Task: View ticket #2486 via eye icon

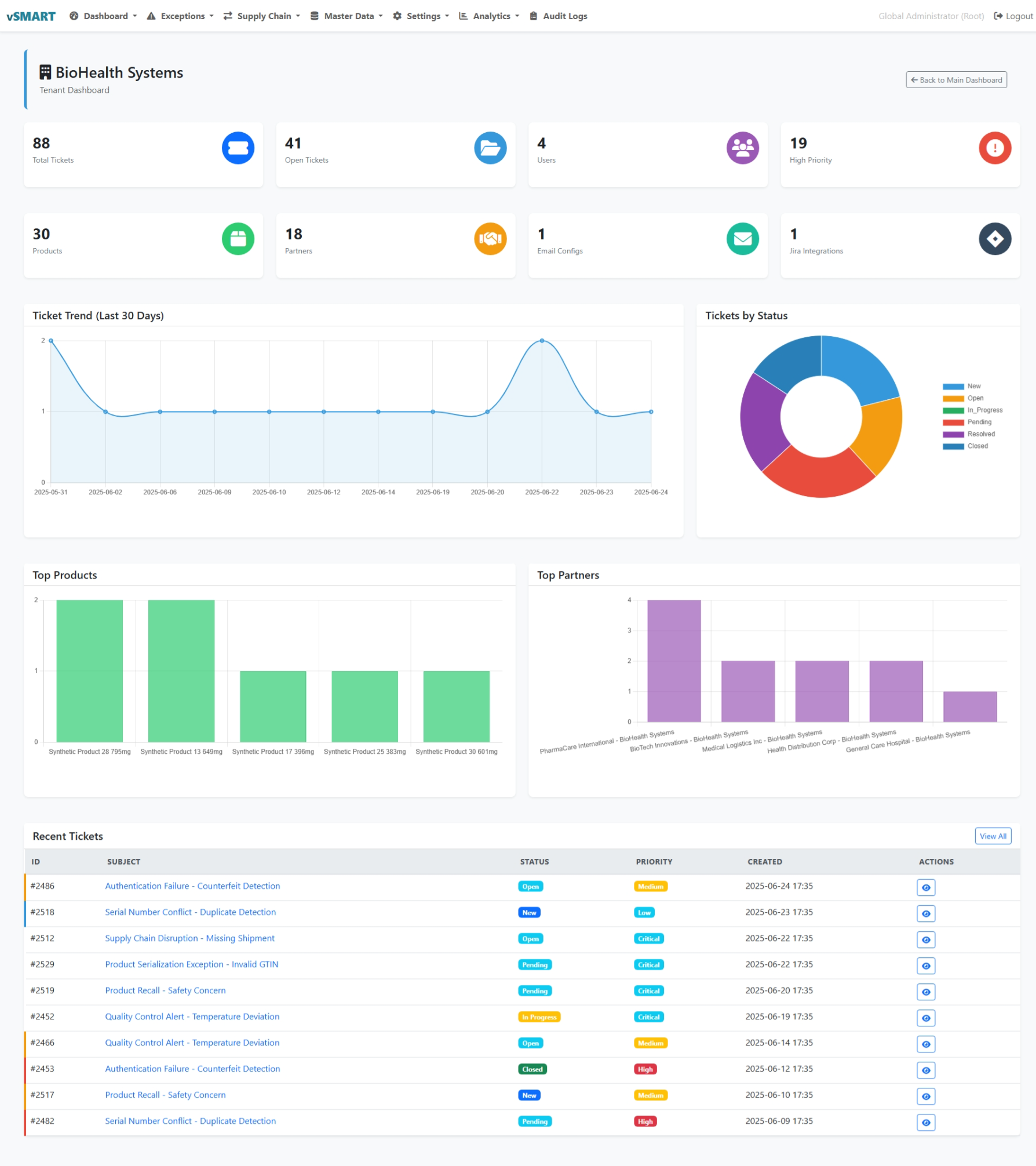Action: tap(925, 887)
